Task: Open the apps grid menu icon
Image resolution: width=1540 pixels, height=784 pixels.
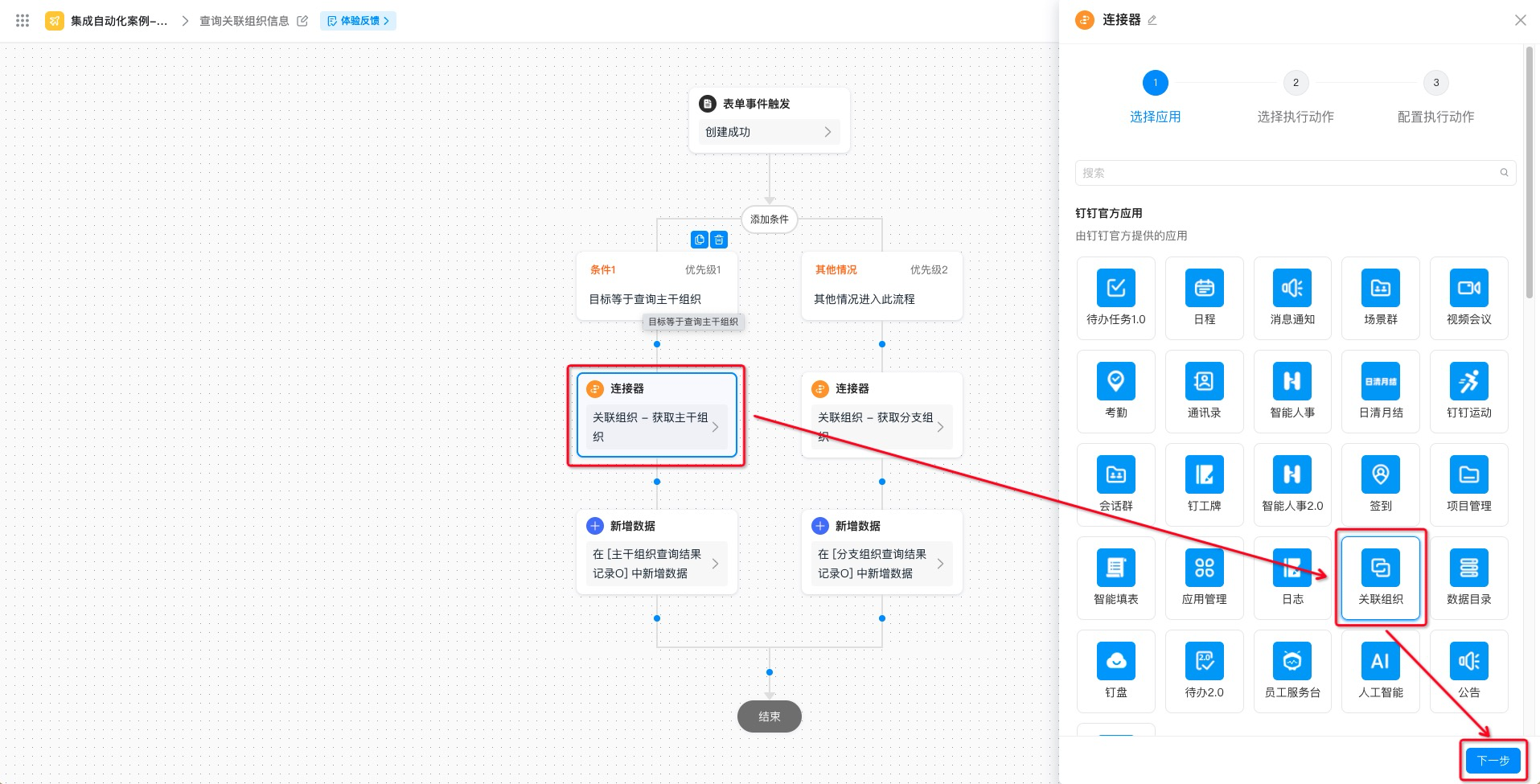Action: pos(23,21)
